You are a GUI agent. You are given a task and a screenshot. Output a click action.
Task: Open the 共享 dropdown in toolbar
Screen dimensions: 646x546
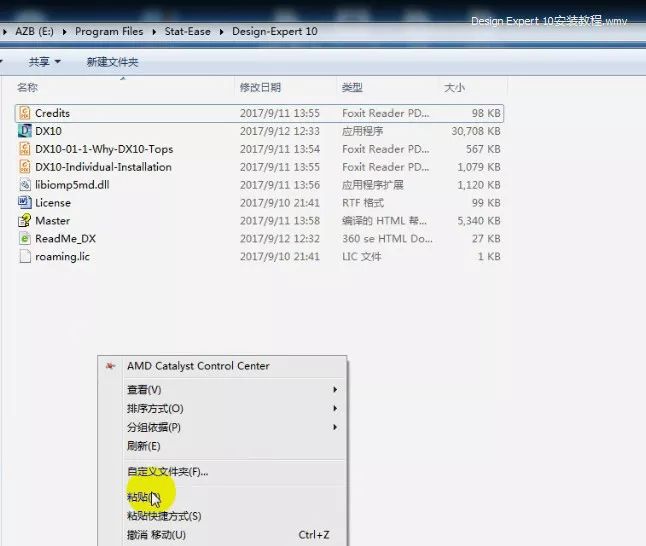click(x=44, y=62)
